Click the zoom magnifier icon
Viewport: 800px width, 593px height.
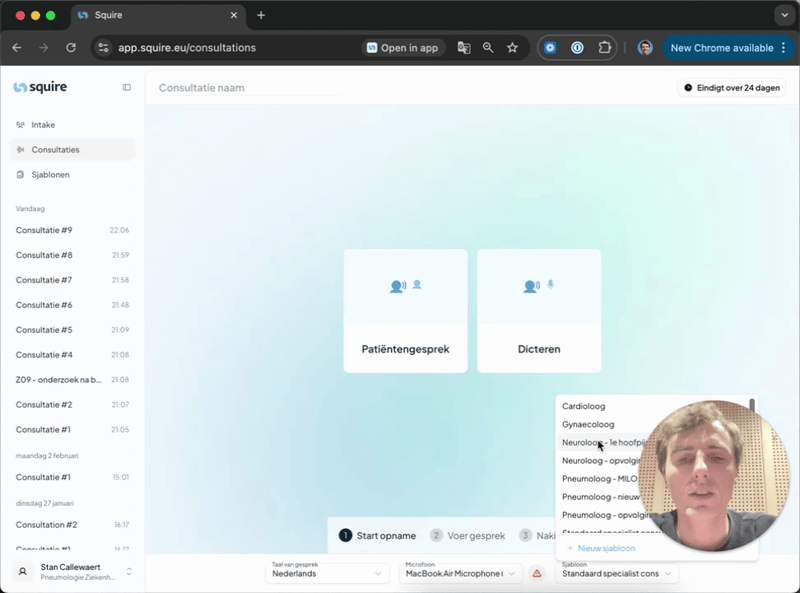pos(488,47)
